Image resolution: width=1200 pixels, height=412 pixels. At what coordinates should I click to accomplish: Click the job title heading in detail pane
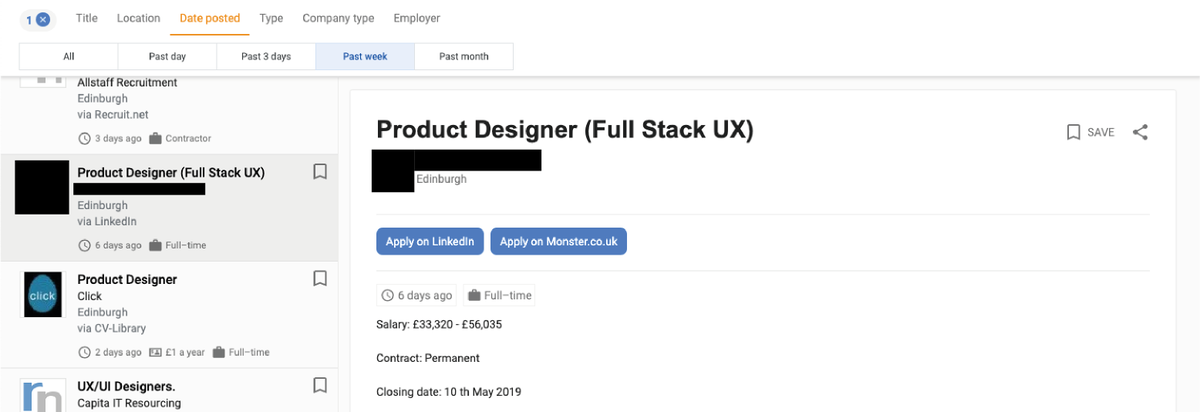coord(565,129)
